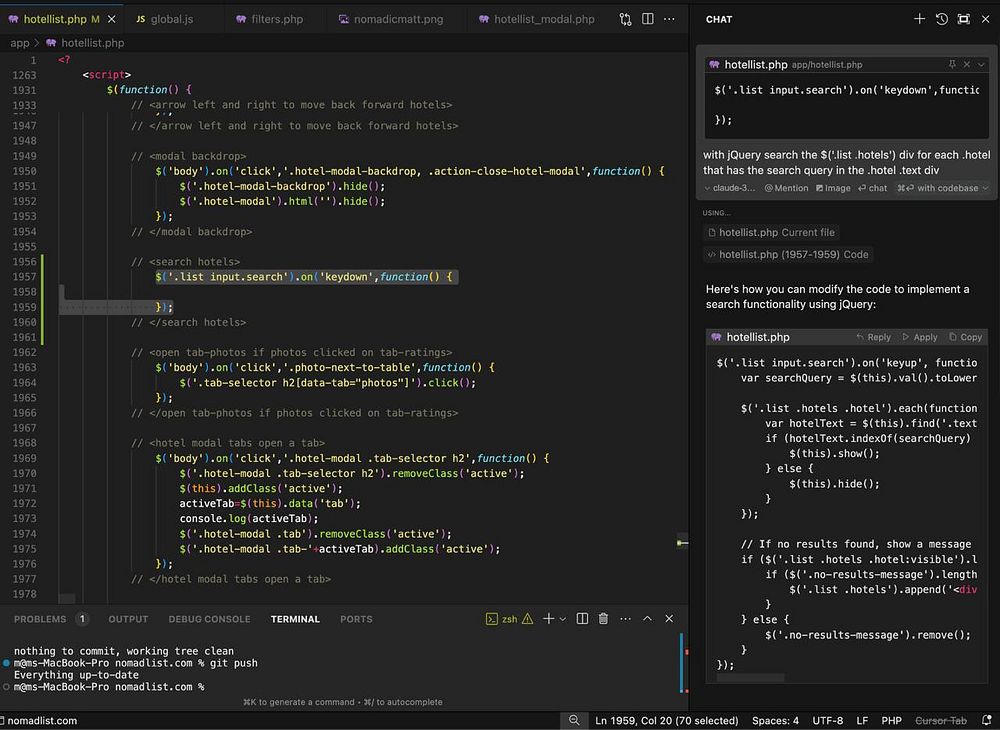Image resolution: width=1000 pixels, height=730 pixels.
Task: Toggle Cursor Tab in the status bar
Action: (941, 721)
